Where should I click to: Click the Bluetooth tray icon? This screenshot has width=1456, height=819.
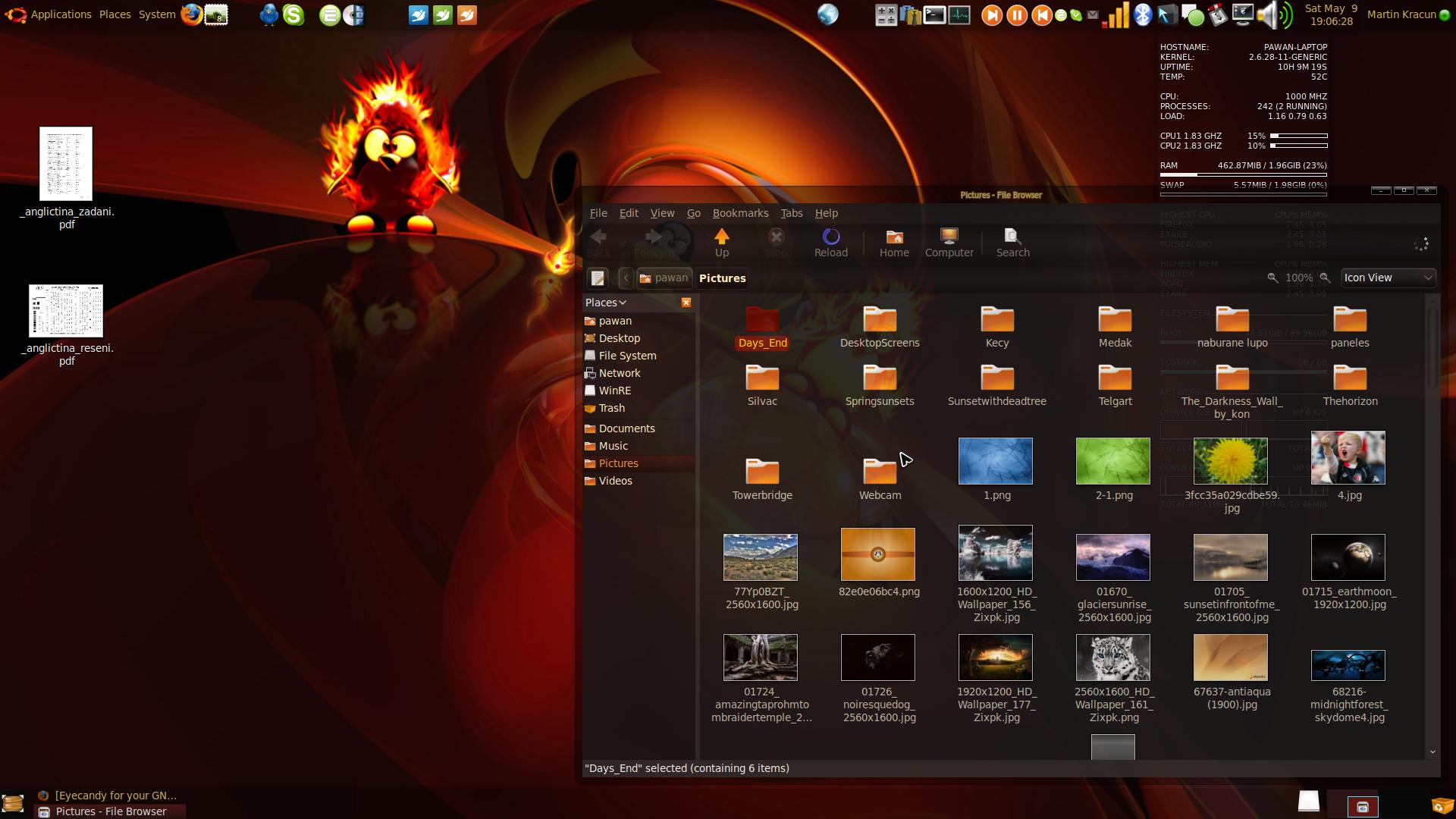coord(1142,14)
